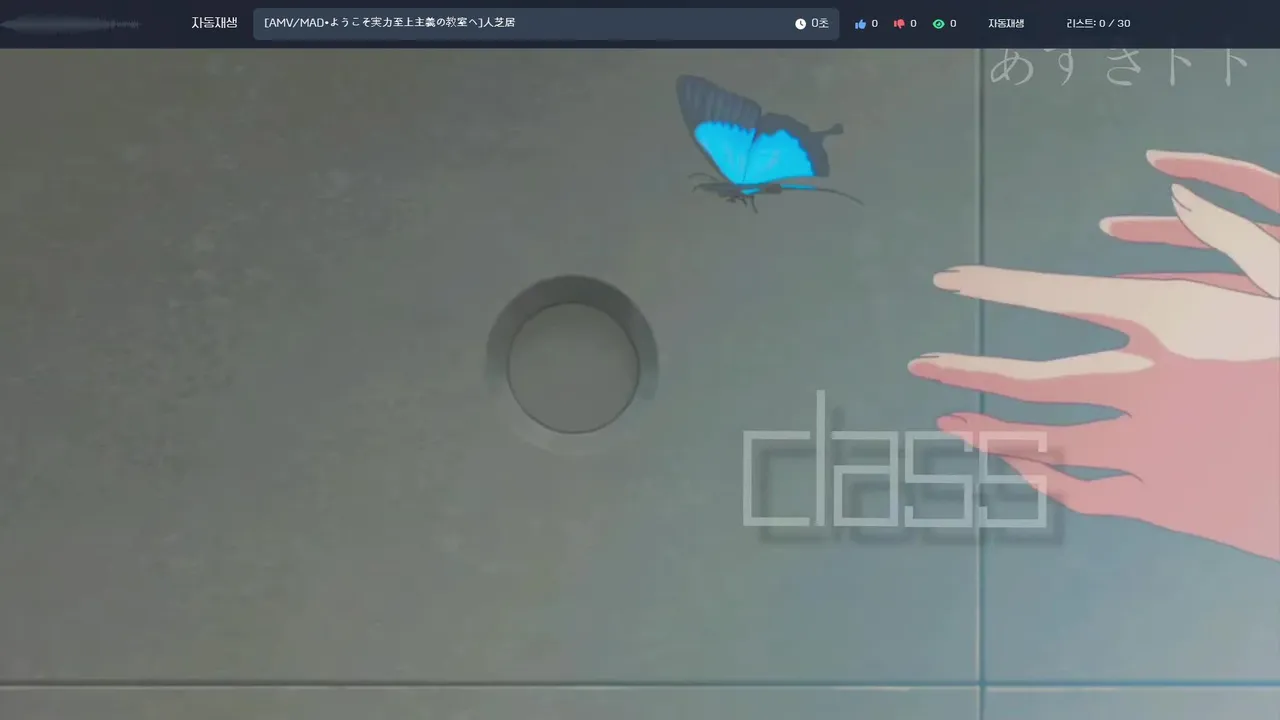
Task: Click the video frame showing the blue butterfly
Action: click(x=640, y=384)
